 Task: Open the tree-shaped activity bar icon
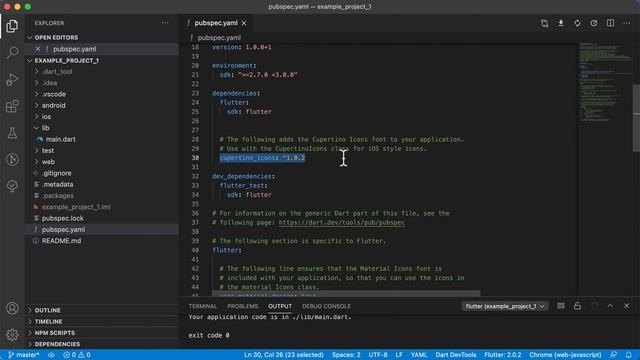click(x=12, y=186)
